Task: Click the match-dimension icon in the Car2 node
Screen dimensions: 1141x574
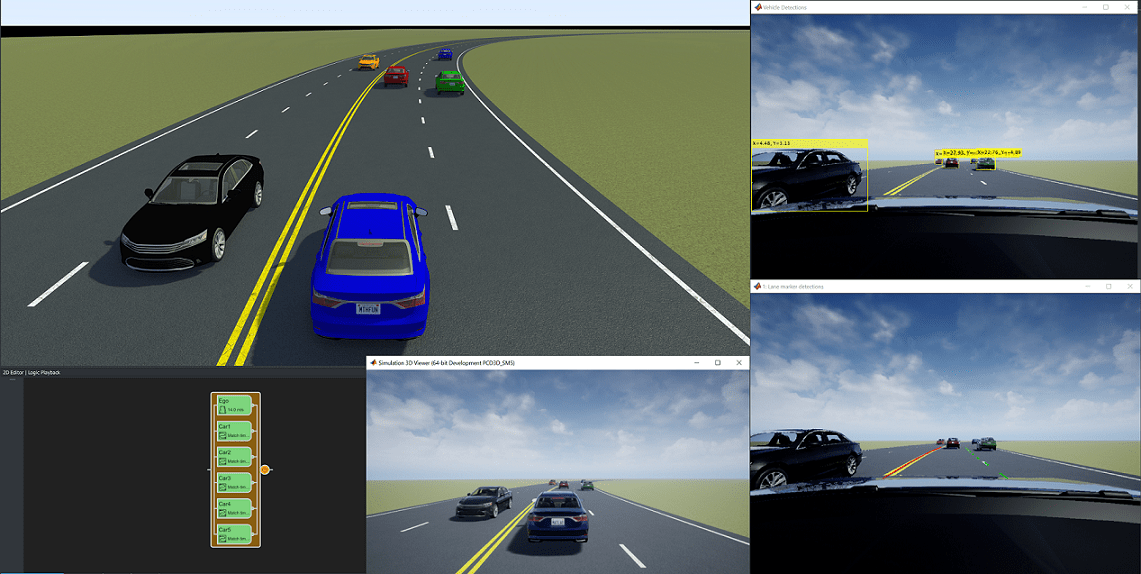Action: [x=223, y=461]
